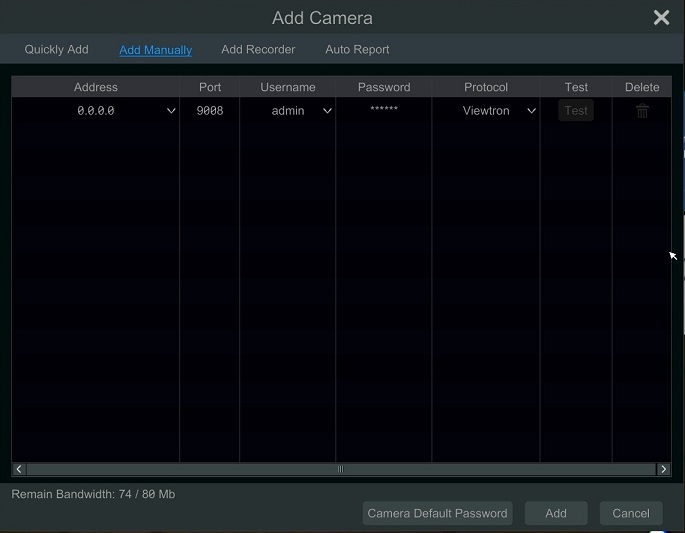Click the Port column header
This screenshot has width=685, height=533.
click(x=210, y=87)
